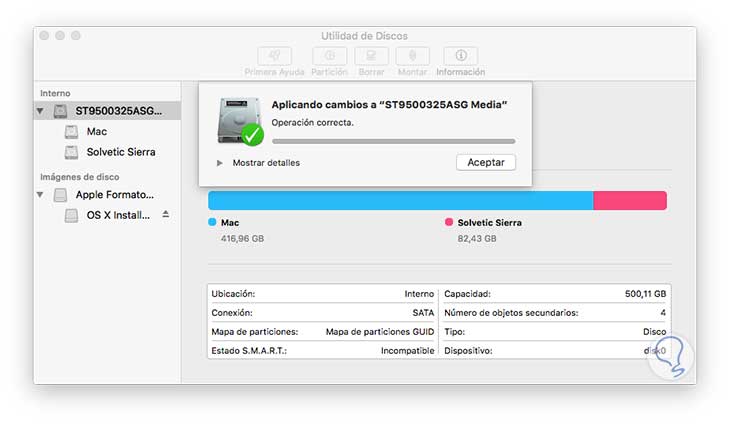Image resolution: width=730 pixels, height=424 pixels.
Task: Click Imágenes de disco sidebar header
Action: (80, 177)
